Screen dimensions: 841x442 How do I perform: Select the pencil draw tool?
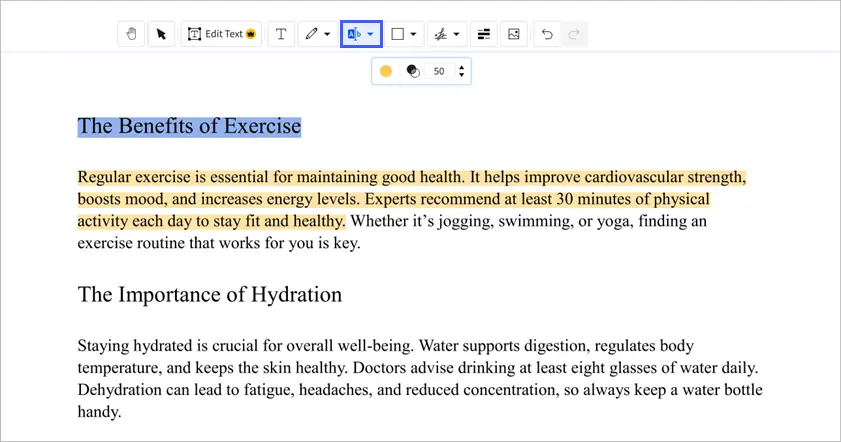tap(311, 34)
